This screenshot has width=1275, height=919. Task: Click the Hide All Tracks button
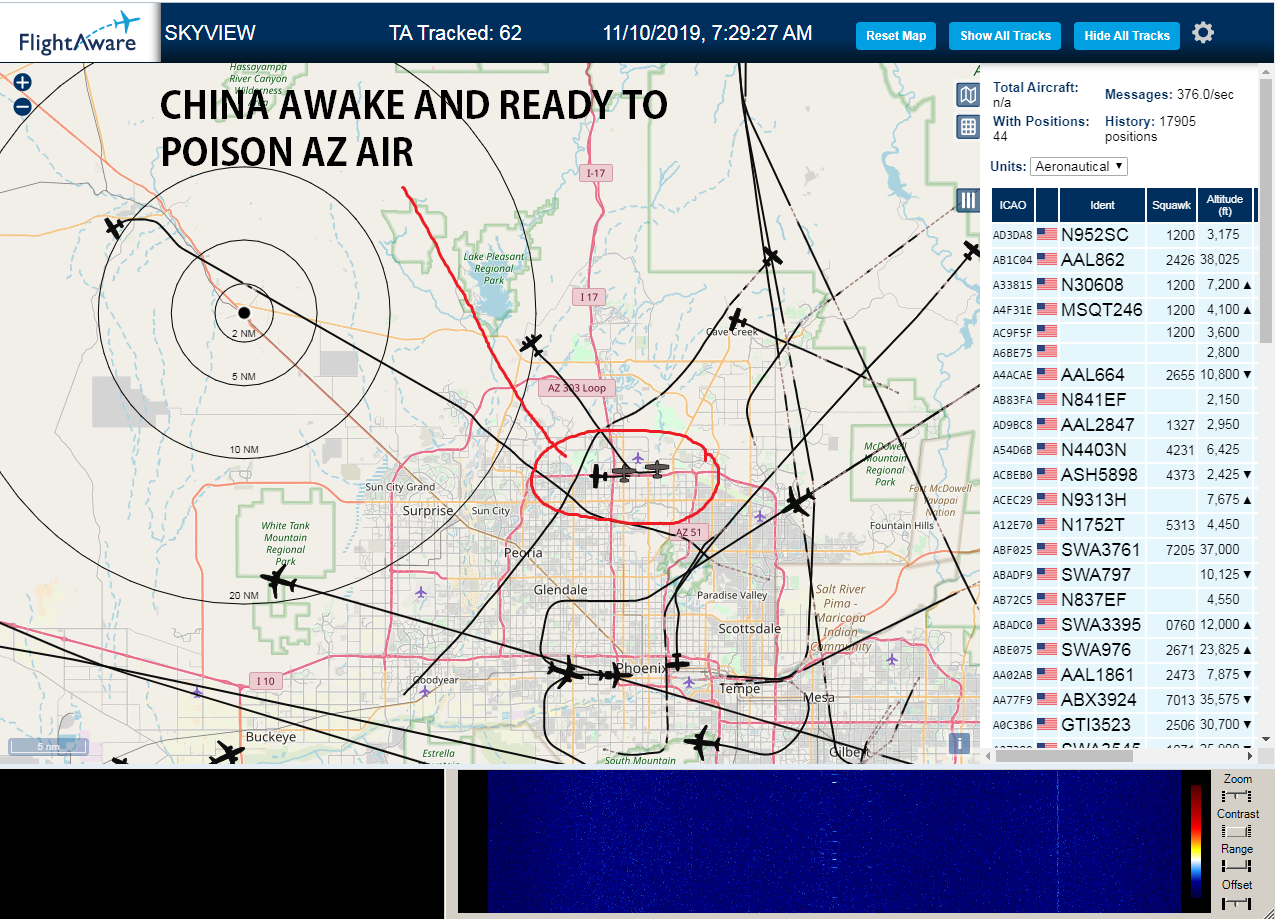(x=1127, y=36)
